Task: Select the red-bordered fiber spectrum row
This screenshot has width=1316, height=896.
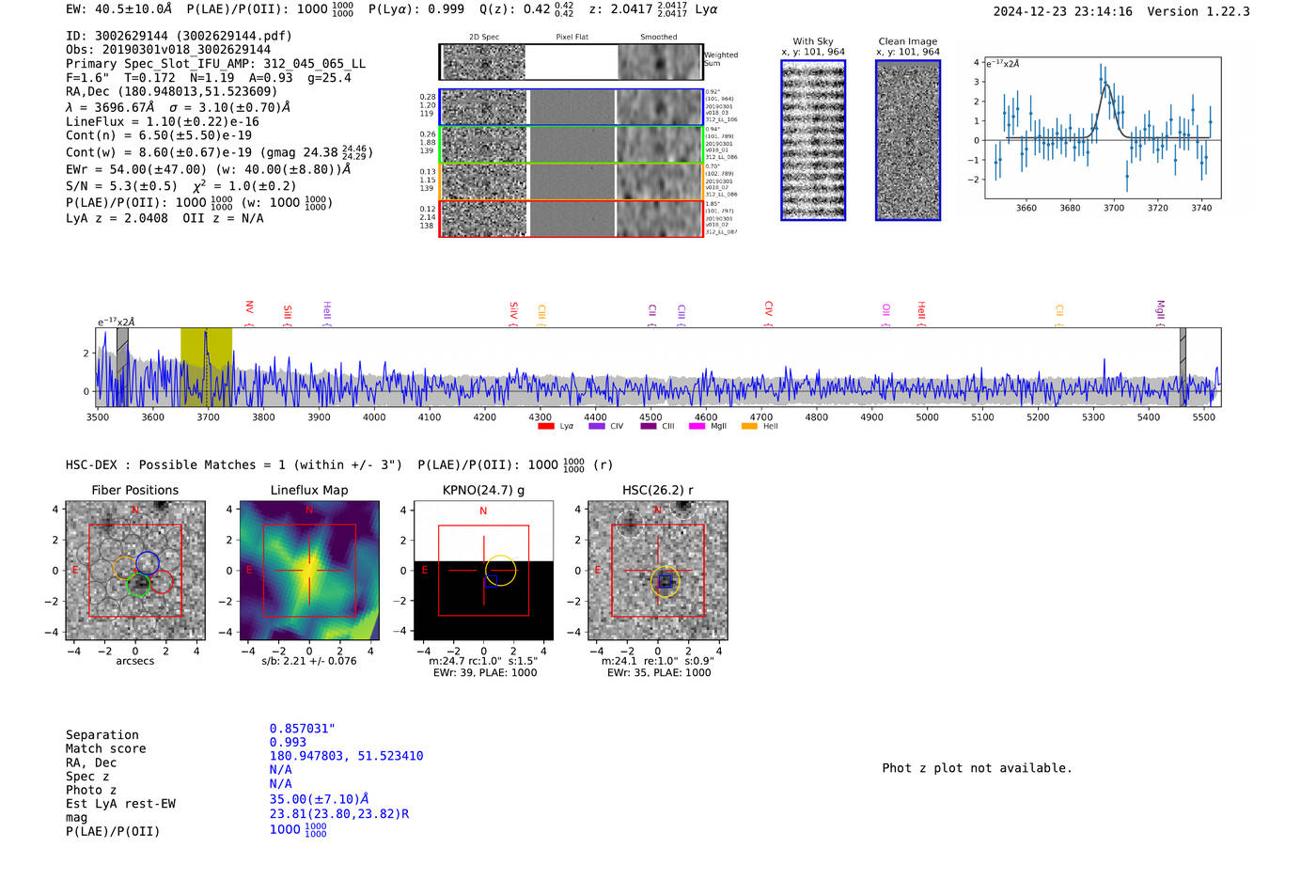Action: click(x=572, y=219)
